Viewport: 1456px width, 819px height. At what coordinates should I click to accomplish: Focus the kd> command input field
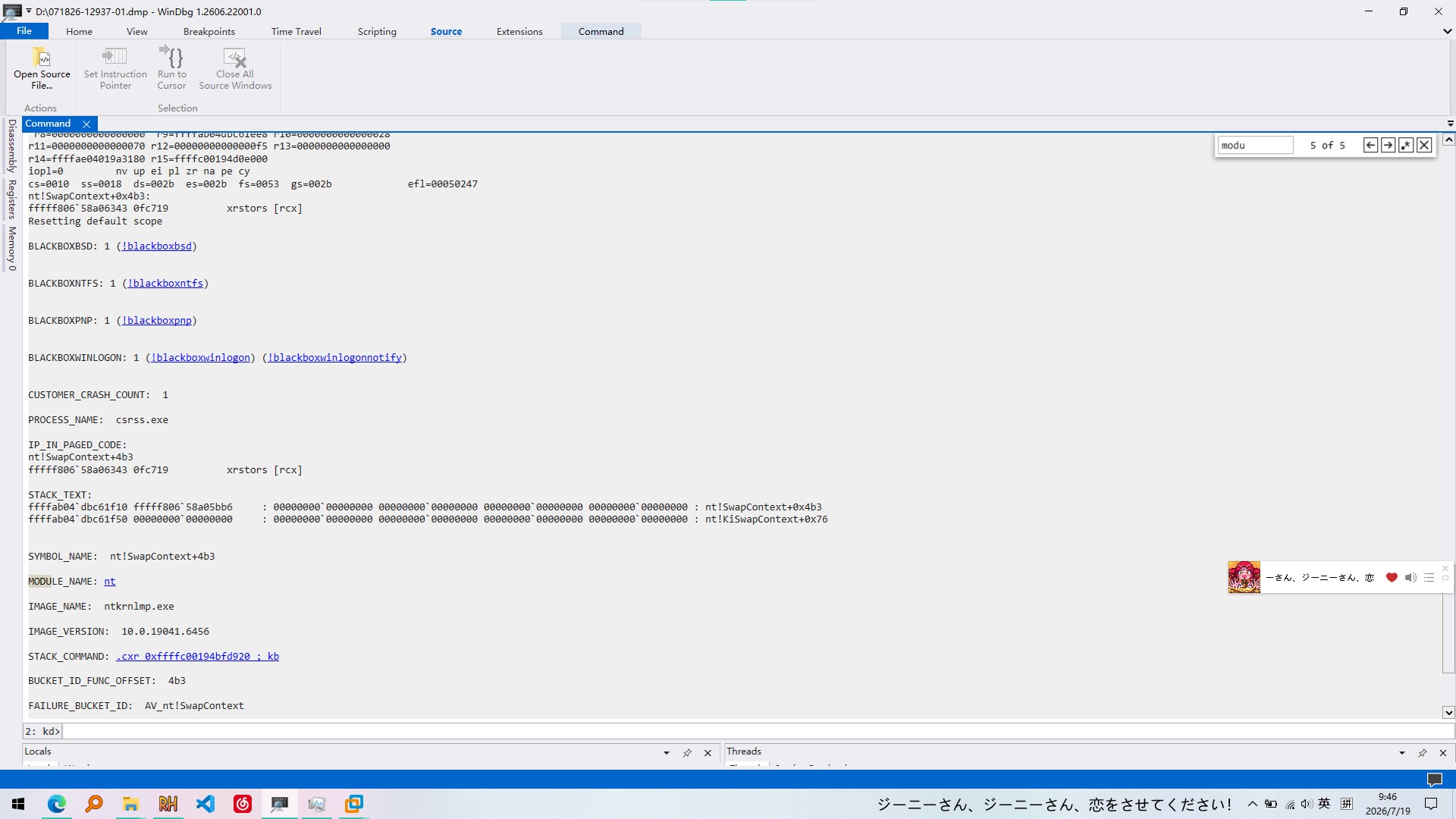pyautogui.click(x=758, y=731)
